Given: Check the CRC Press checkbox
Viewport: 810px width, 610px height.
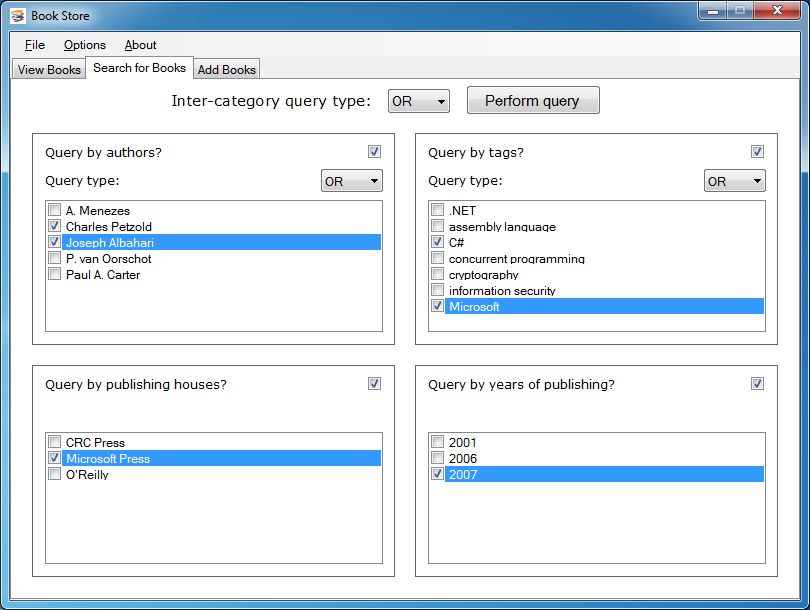Looking at the screenshot, I should pos(54,442).
